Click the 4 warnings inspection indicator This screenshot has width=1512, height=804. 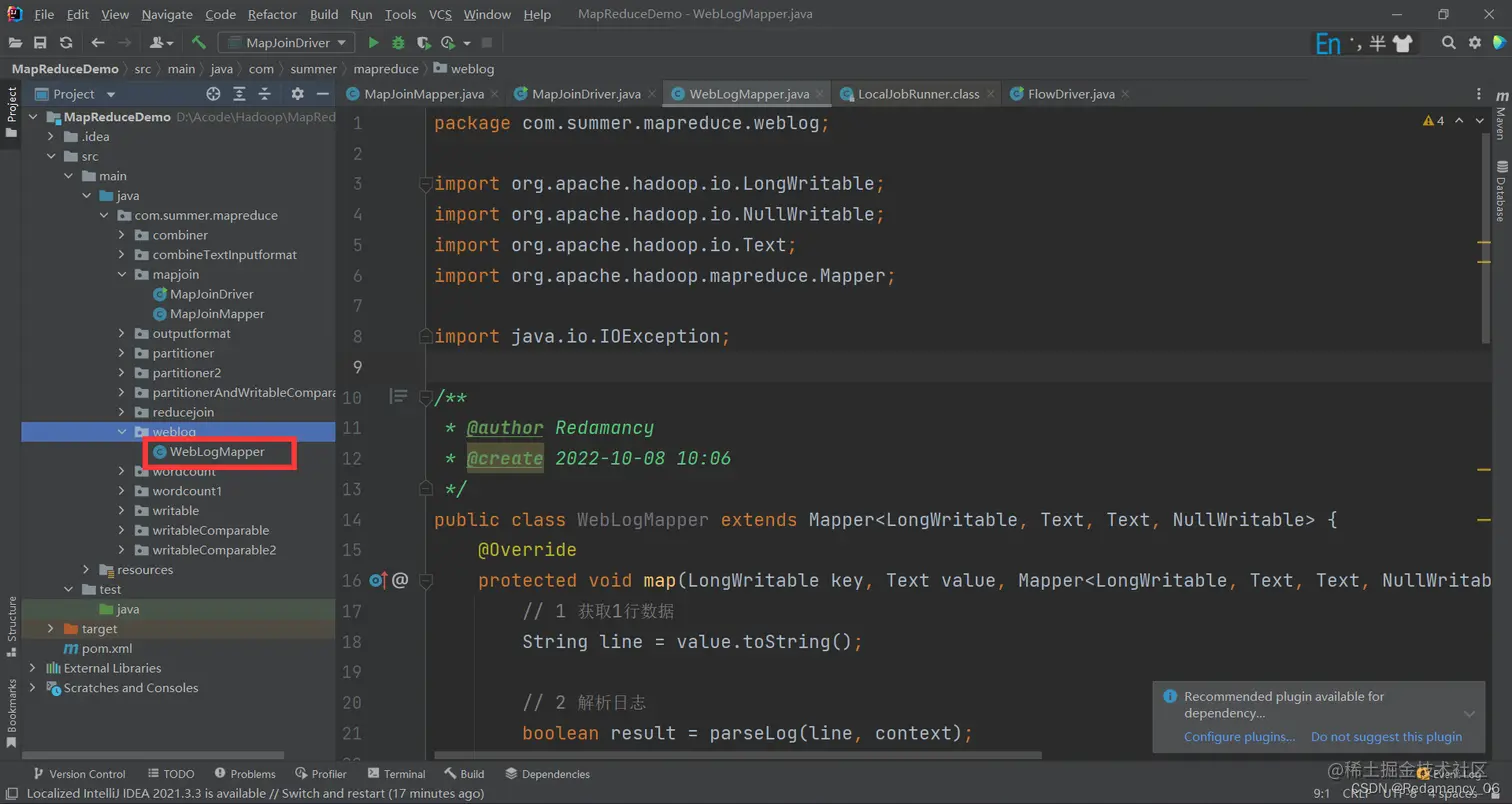(1433, 120)
